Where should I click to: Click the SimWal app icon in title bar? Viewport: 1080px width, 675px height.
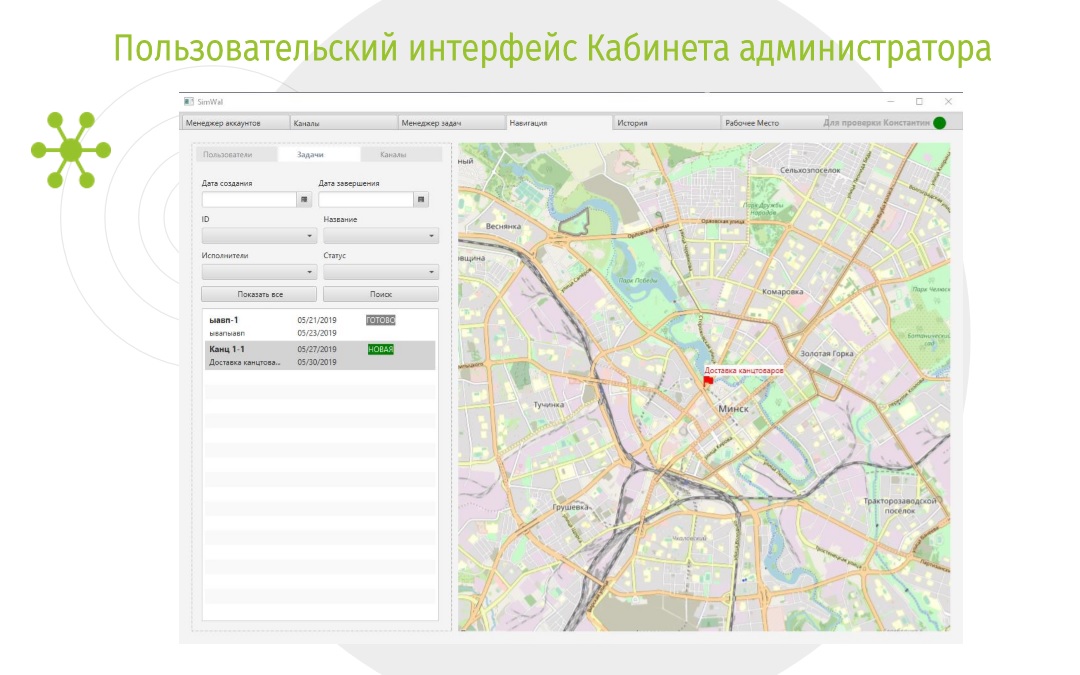tap(189, 101)
